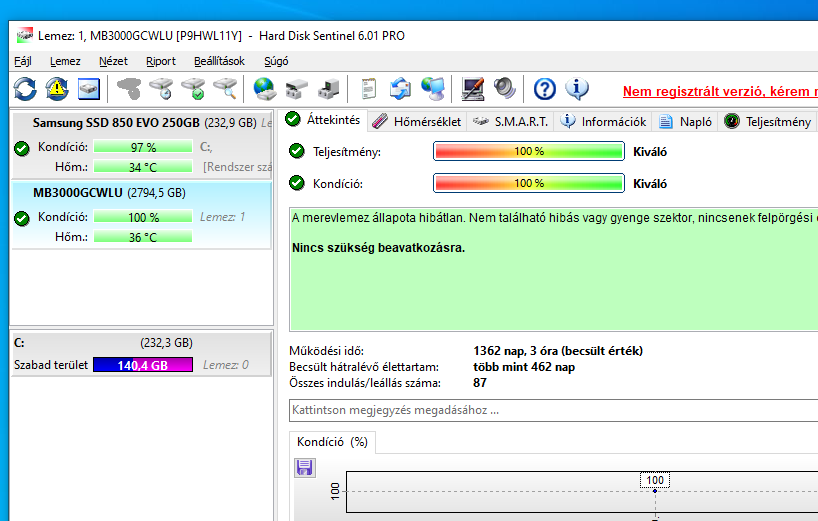
Task: Click the send report by e-mail icon
Action: coord(400,89)
